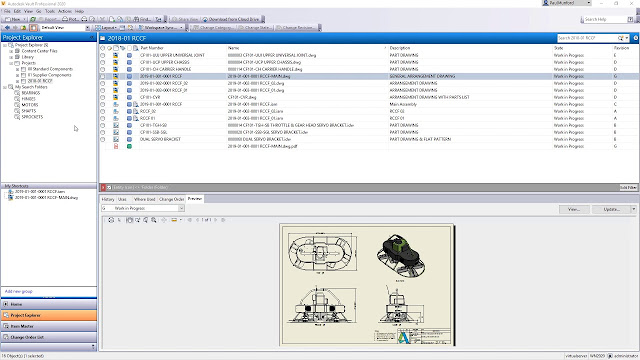Expand the Library tree node
Viewport: 640px width, 360px height.
point(11,58)
